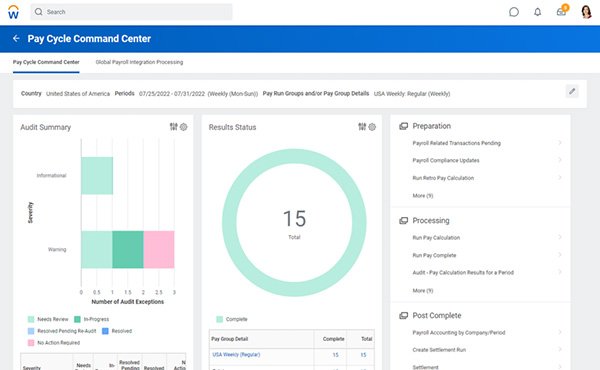Screen dimensions: 600x370
Task: Click the 'Audit Summary' panel title
Action: coord(46,127)
